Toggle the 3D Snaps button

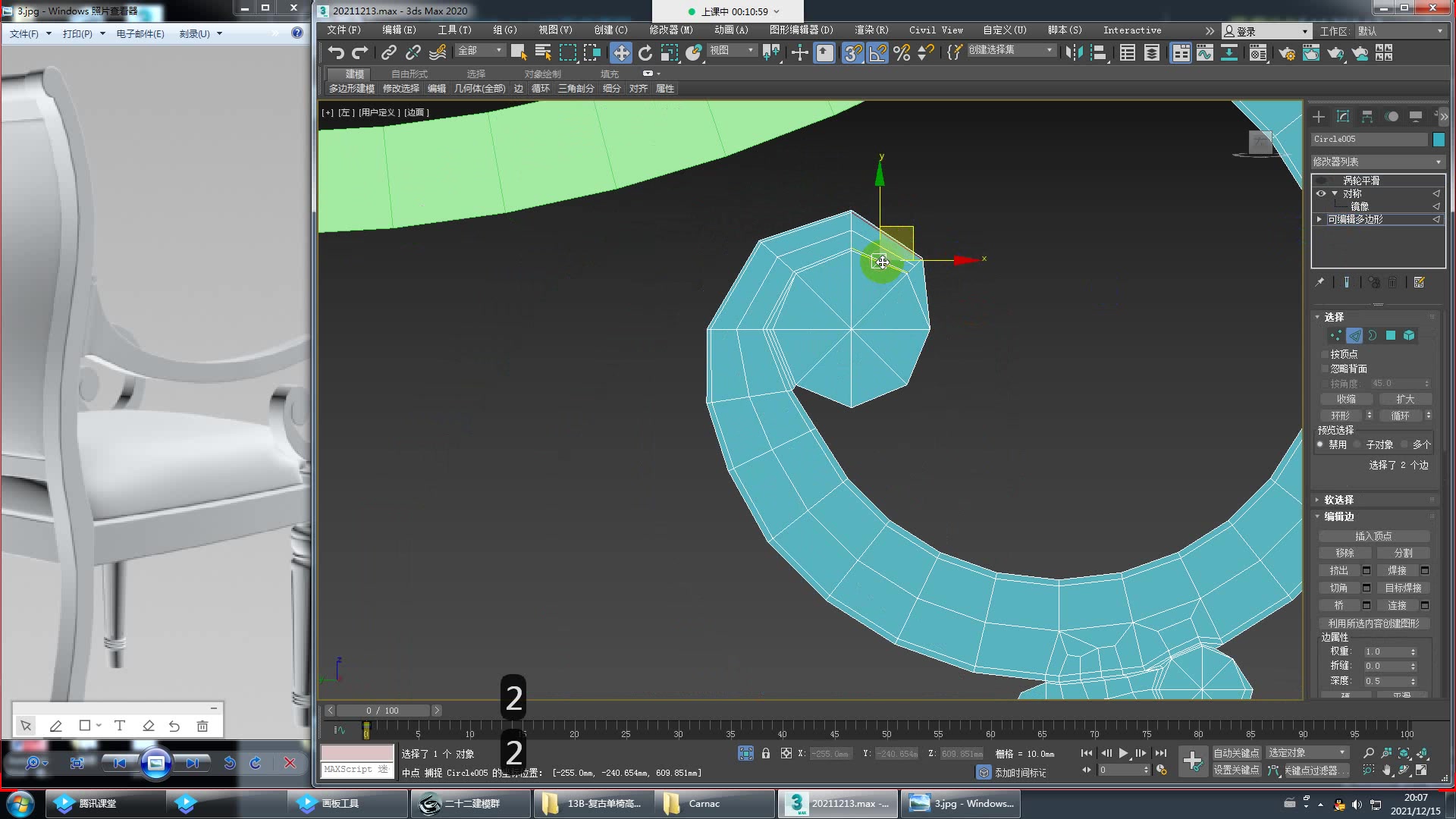point(853,52)
